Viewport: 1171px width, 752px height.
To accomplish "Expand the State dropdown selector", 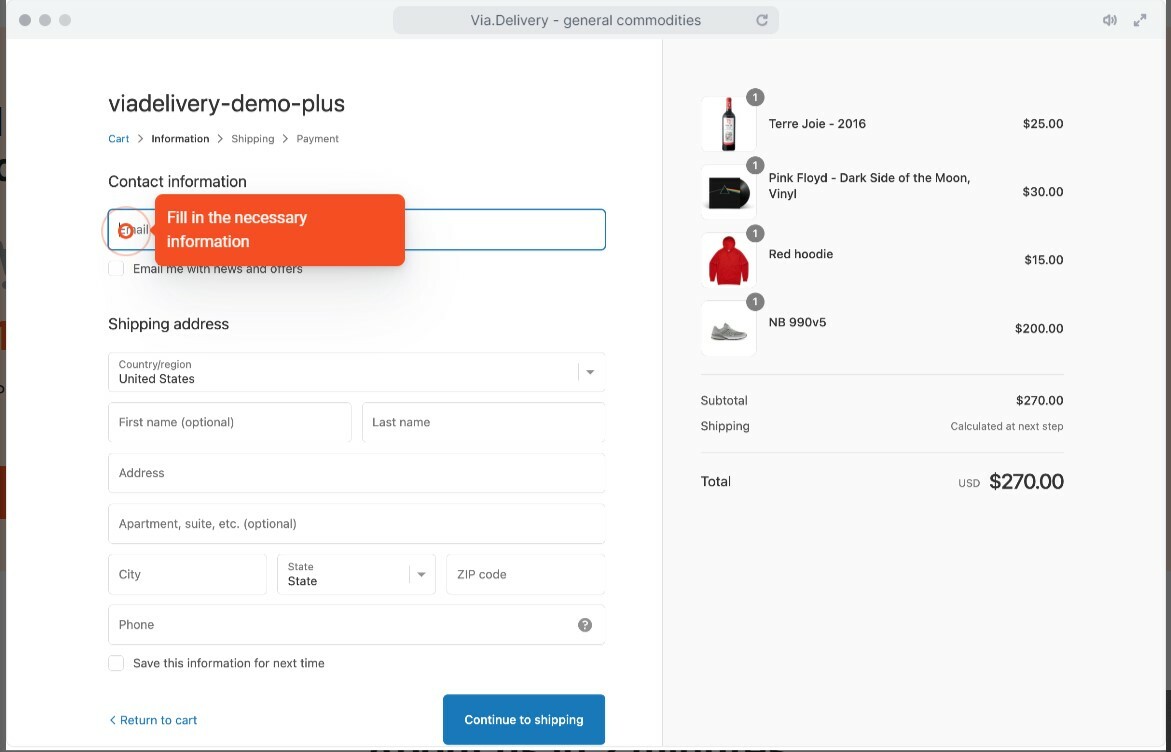I will [356, 574].
